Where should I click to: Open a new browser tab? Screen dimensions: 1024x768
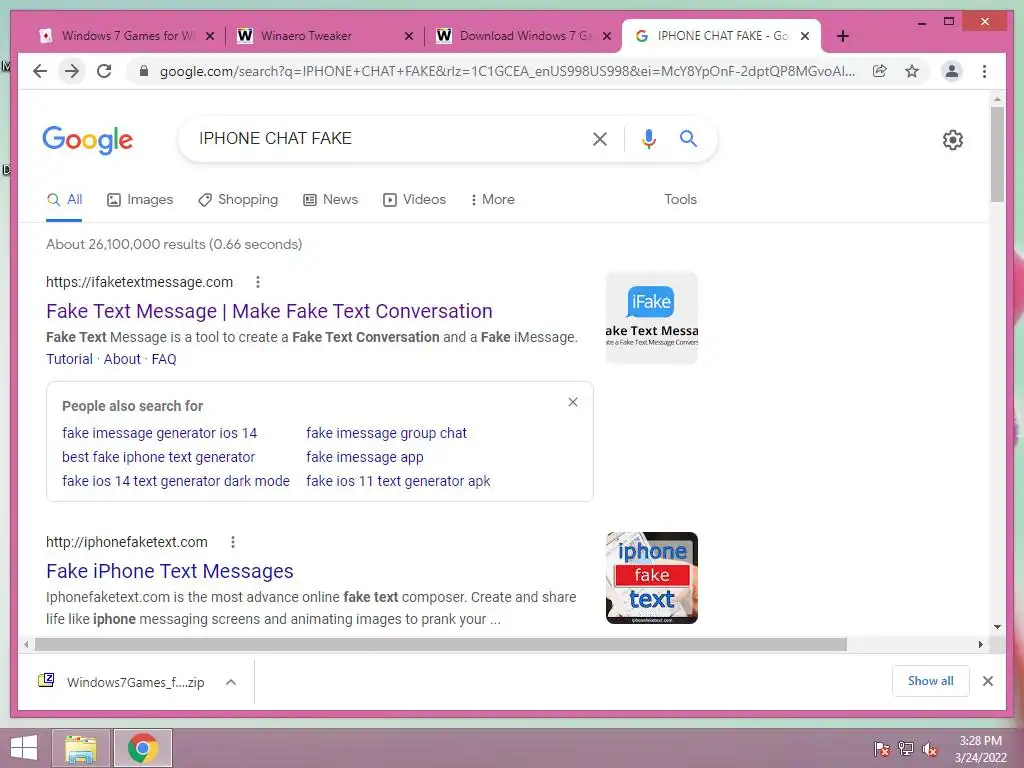point(842,36)
